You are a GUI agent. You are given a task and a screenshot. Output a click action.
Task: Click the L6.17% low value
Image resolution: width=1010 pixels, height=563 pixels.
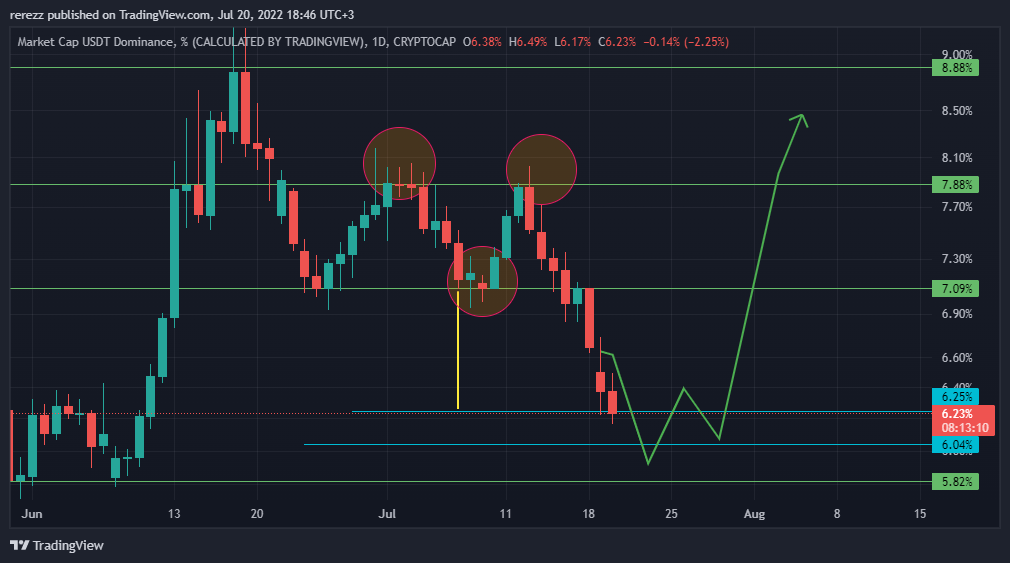point(572,42)
